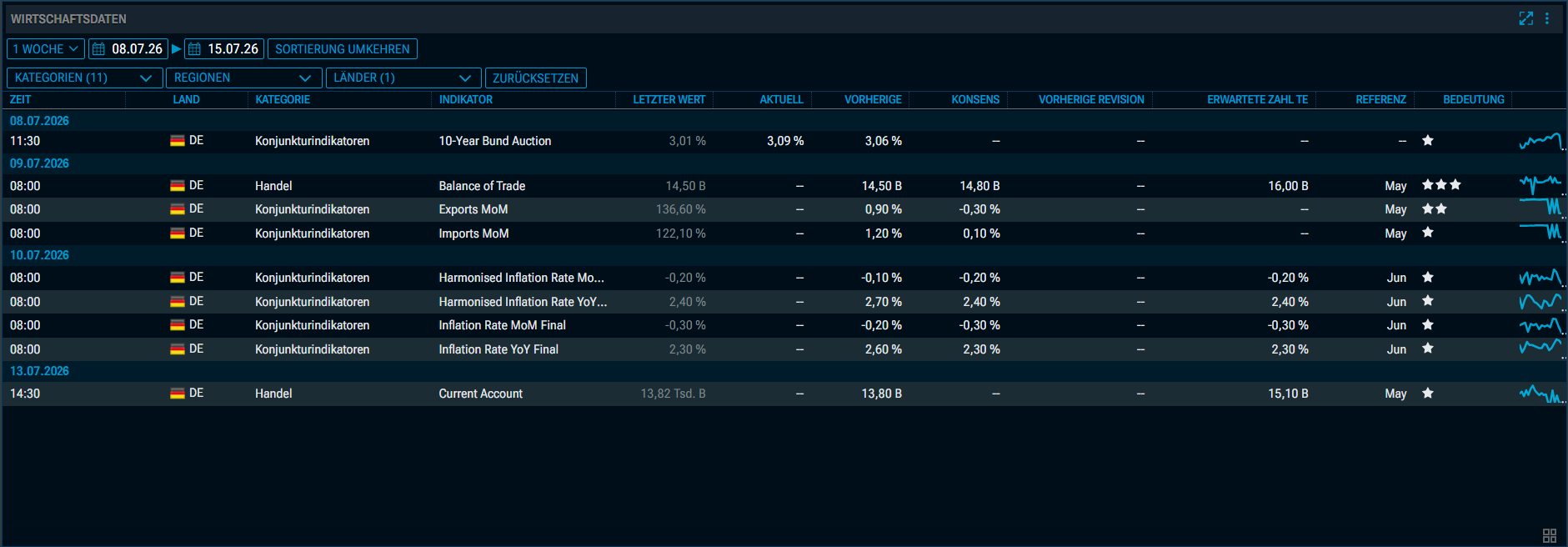Expand the Wirtschaftsdaten panel to fullscreen
1568x547 pixels.
coord(1525,18)
